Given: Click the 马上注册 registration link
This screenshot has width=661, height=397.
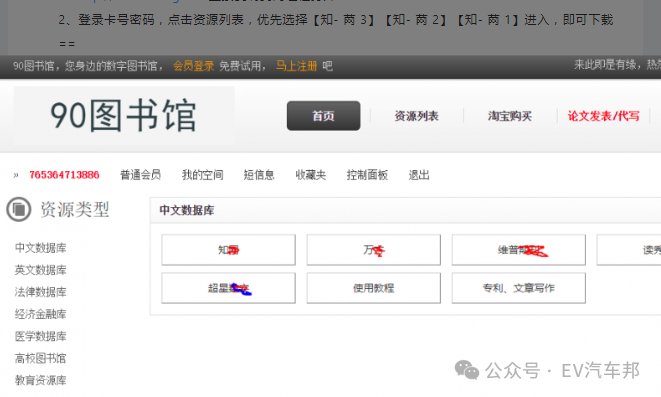Looking at the screenshot, I should (296, 66).
